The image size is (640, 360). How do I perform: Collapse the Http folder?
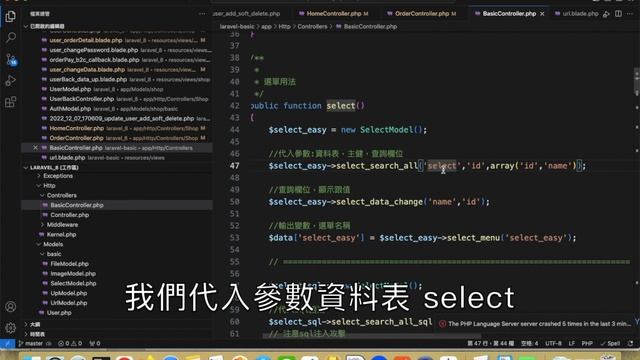(x=49, y=186)
